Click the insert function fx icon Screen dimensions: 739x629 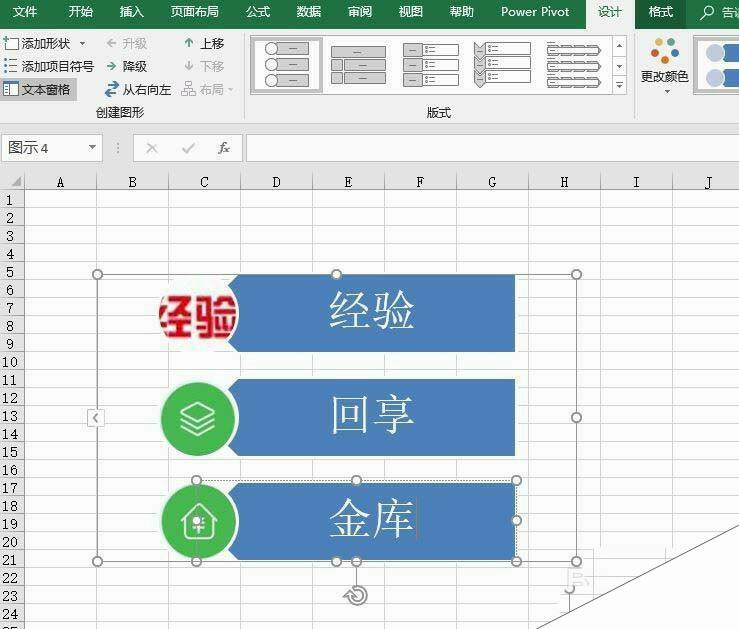[223, 148]
